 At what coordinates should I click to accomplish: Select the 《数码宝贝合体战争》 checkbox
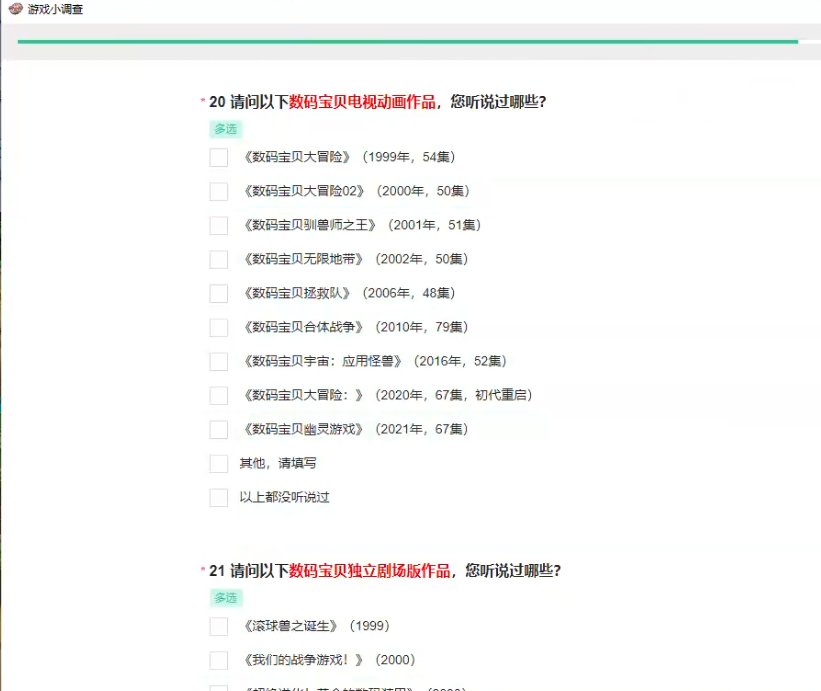tap(218, 327)
